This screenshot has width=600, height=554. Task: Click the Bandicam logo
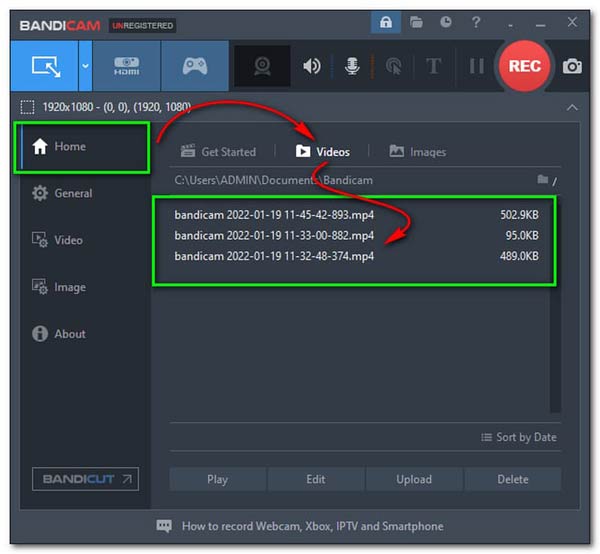coord(60,26)
